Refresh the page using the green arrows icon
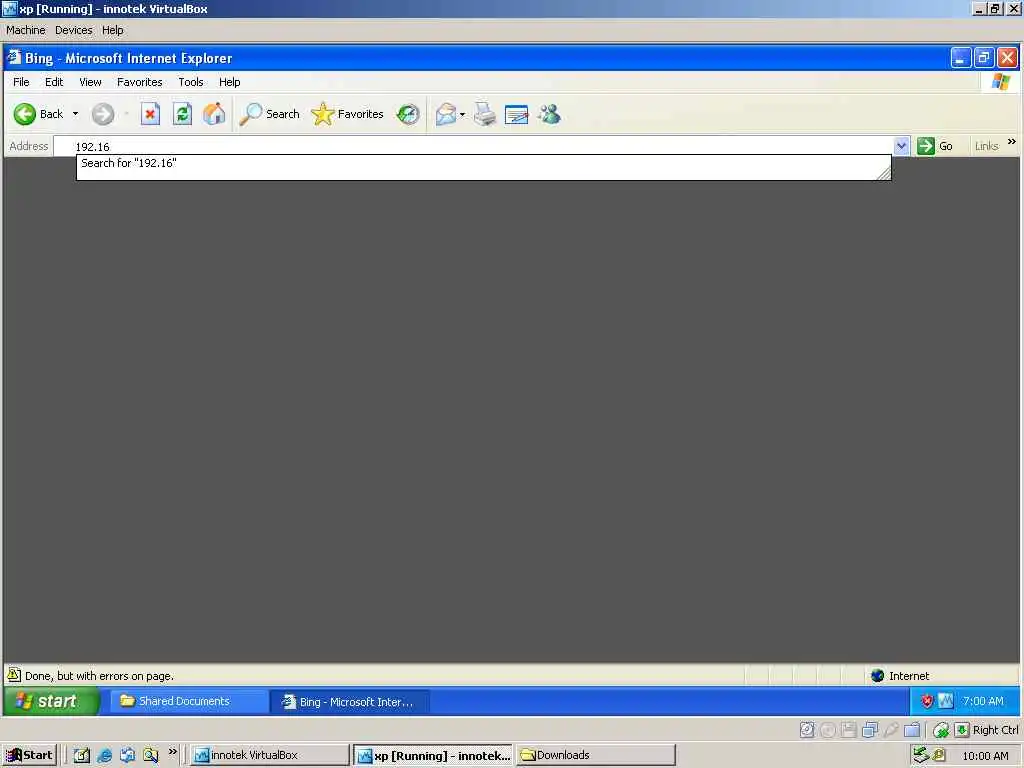 point(182,114)
